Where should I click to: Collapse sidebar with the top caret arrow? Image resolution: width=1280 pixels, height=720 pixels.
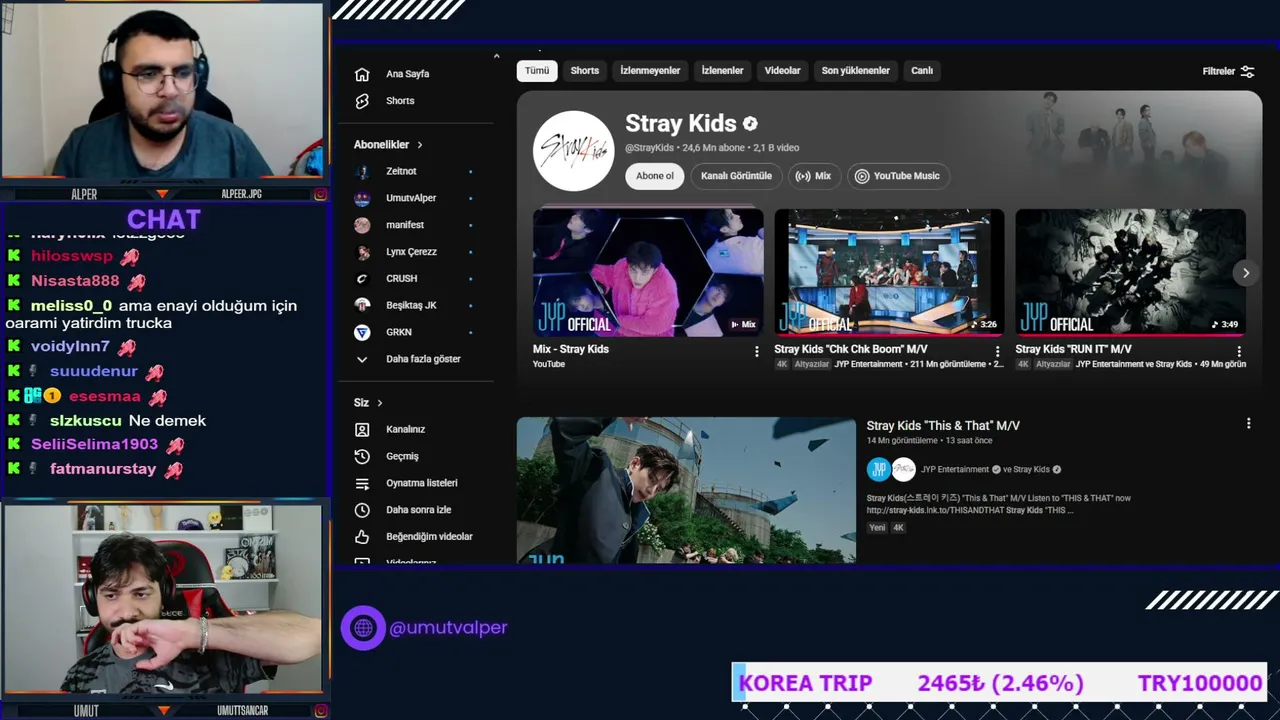pyautogui.click(x=496, y=56)
